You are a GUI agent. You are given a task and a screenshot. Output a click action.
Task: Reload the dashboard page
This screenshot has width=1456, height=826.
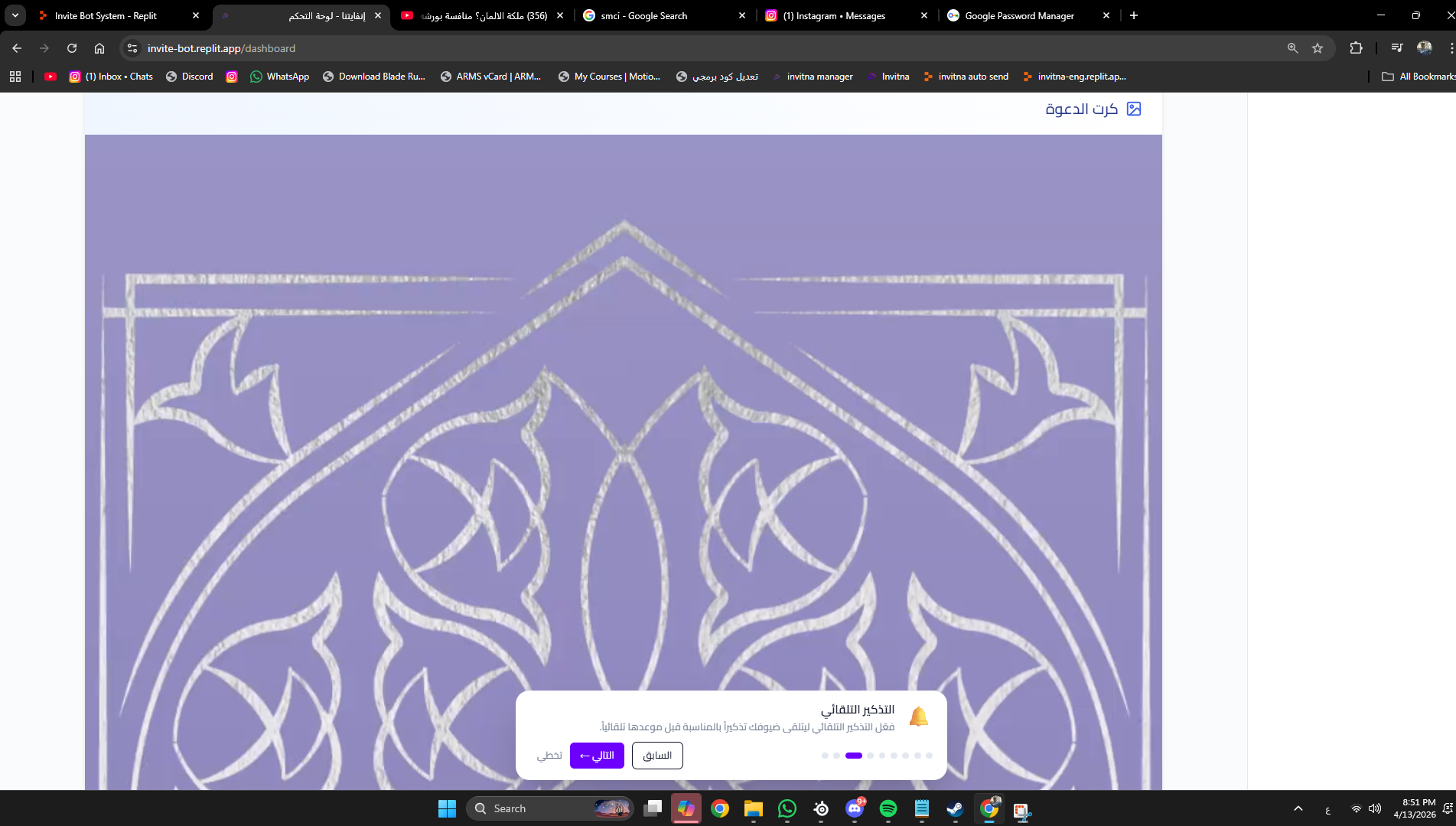[x=72, y=48]
